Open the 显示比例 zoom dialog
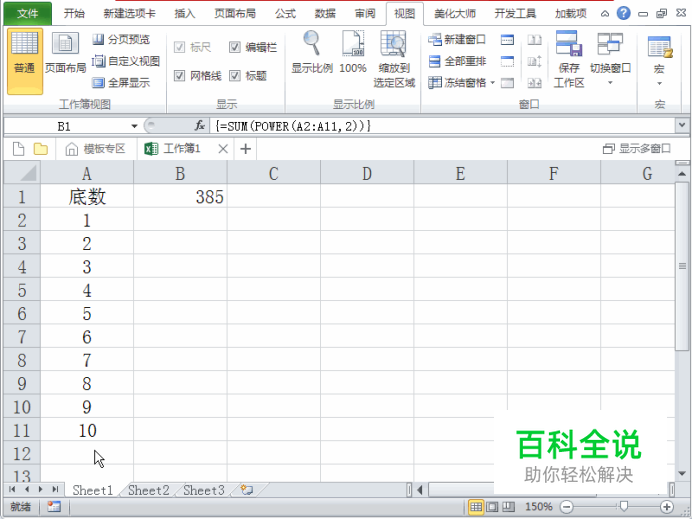The height and width of the screenshot is (519, 692). click(312, 52)
